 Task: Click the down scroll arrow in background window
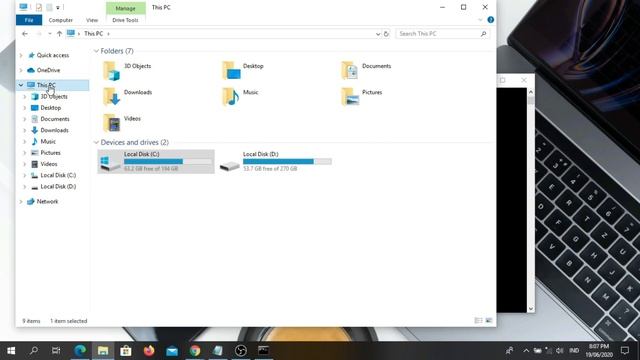click(x=531, y=309)
